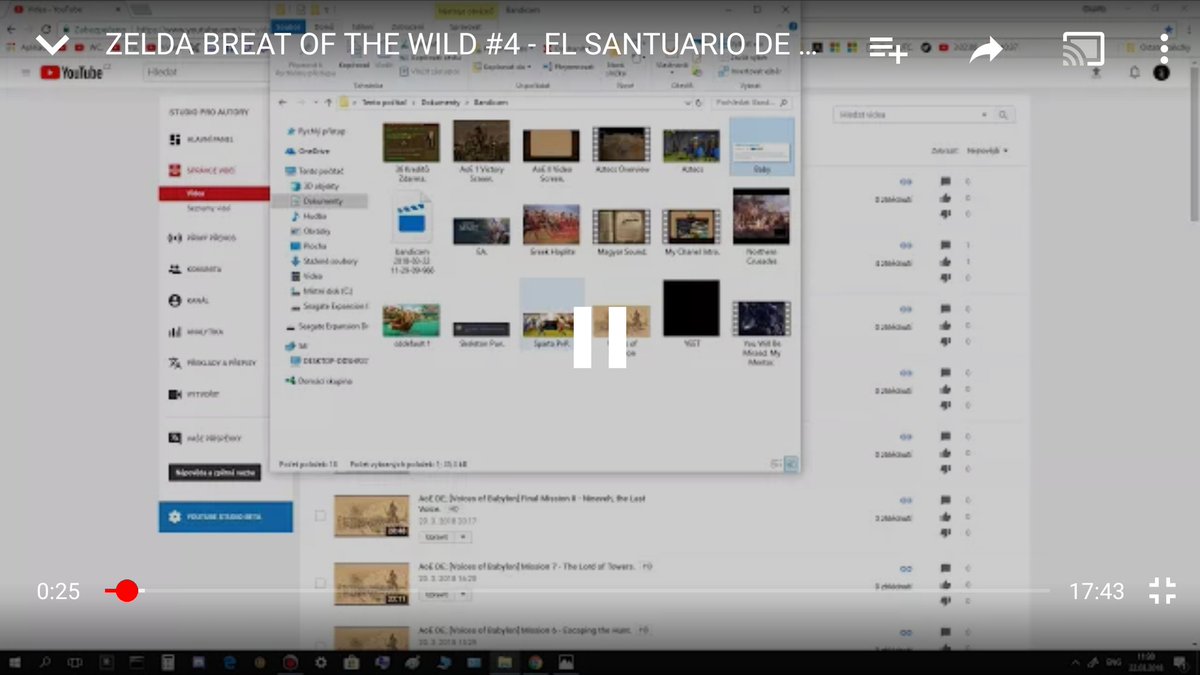Click the Calculator icon in the taskbar
The width and height of the screenshot is (1200, 675).
tap(167, 662)
